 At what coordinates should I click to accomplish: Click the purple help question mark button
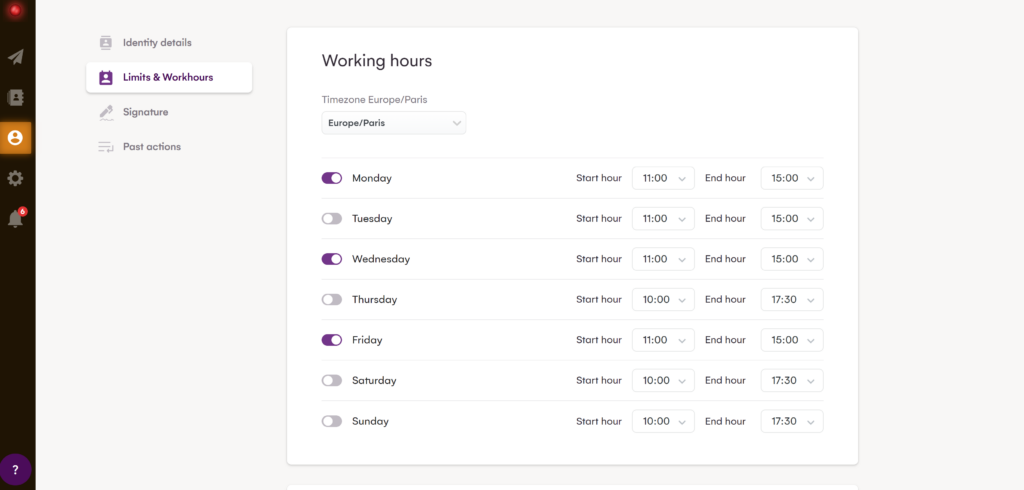(x=15, y=469)
